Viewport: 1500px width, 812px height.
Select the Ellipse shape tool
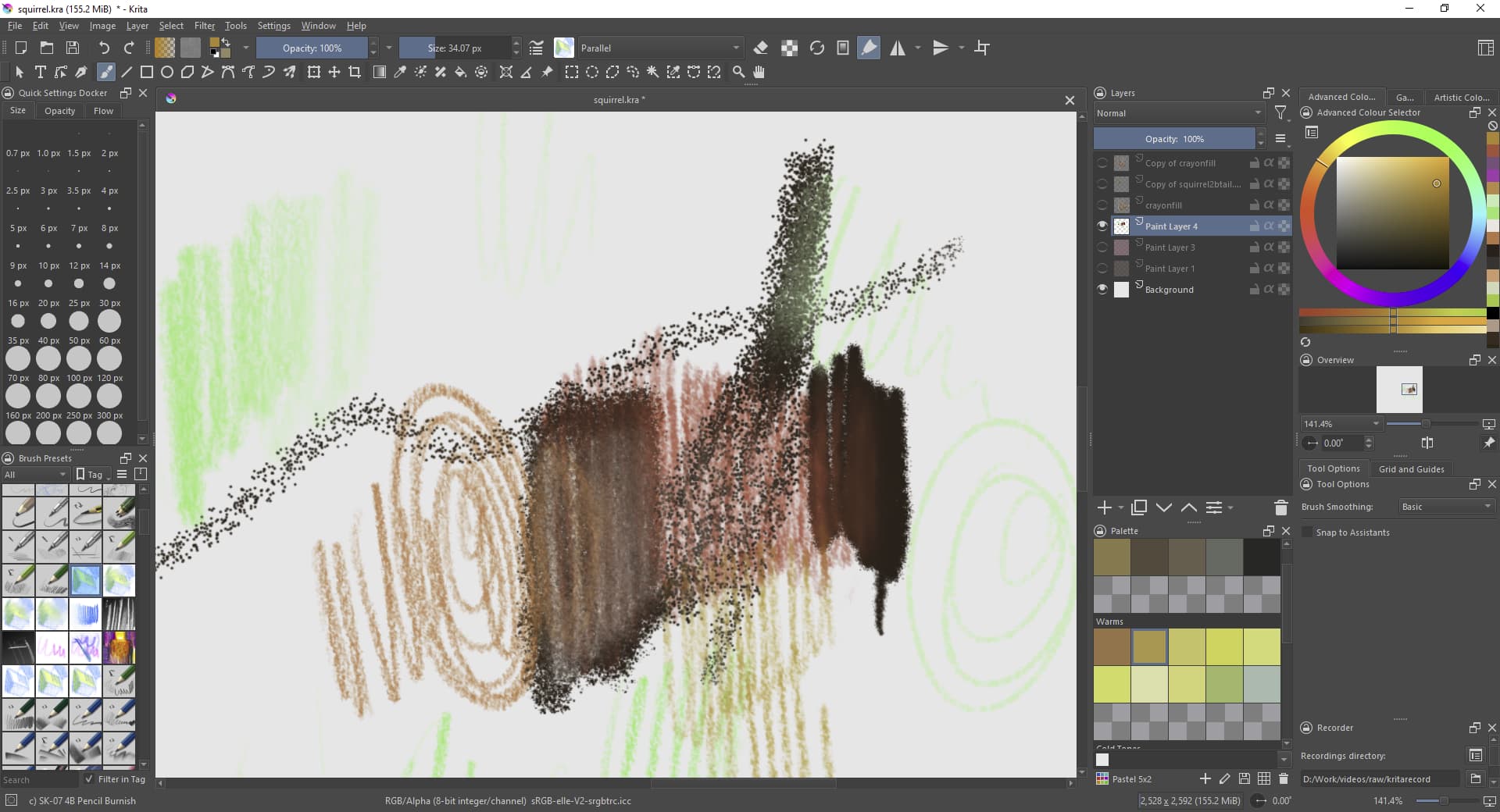coord(166,72)
